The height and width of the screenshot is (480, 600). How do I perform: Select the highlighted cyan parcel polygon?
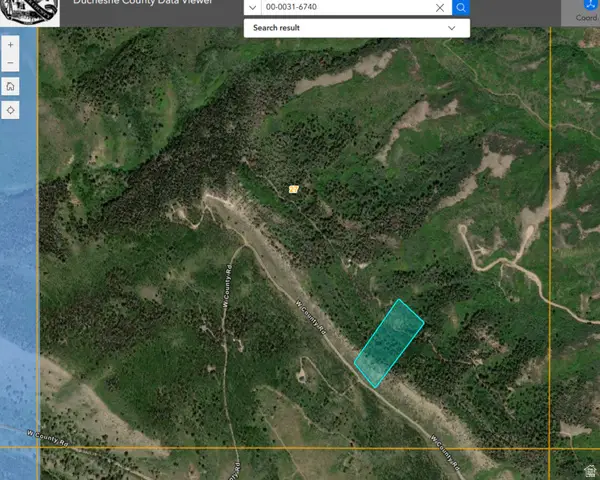click(x=389, y=343)
